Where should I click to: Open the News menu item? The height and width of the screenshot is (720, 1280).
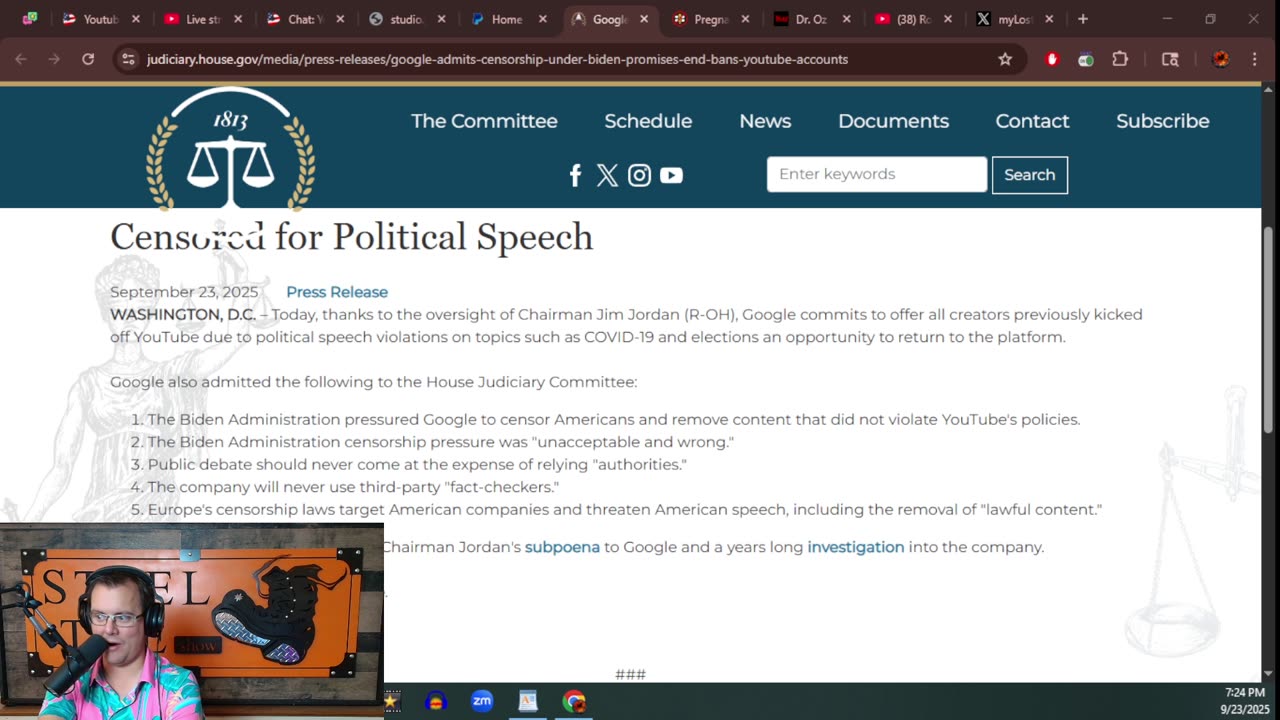pos(765,121)
